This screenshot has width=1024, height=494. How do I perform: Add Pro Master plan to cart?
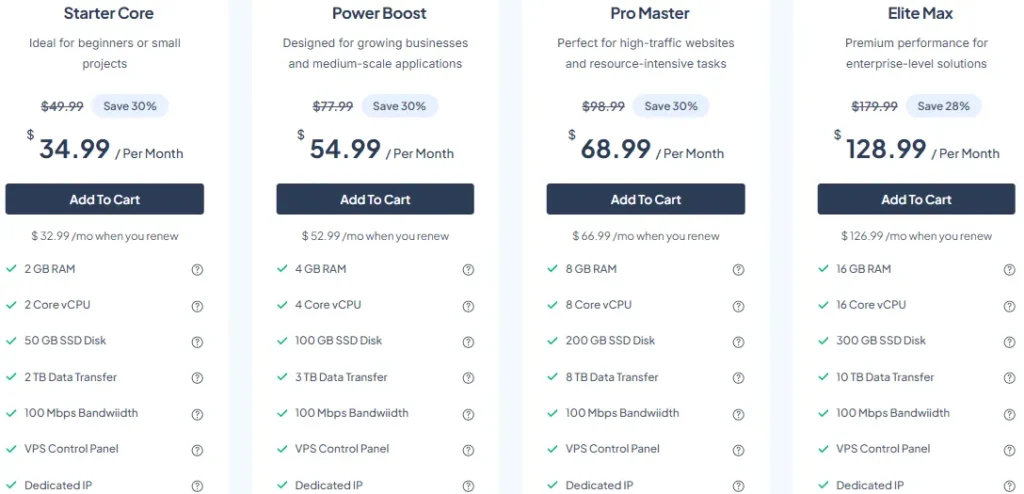(x=646, y=199)
